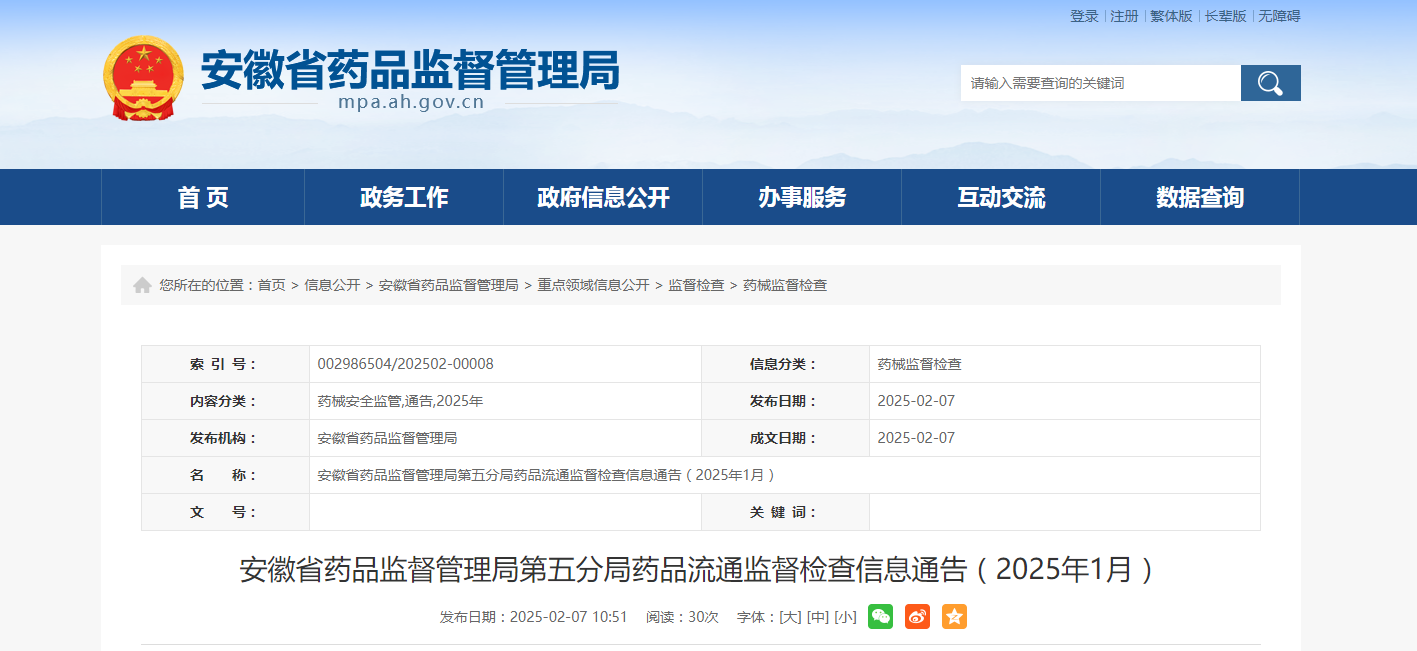This screenshot has width=1417, height=651.
Task: Click 注册 link at top
Action: tap(1124, 16)
